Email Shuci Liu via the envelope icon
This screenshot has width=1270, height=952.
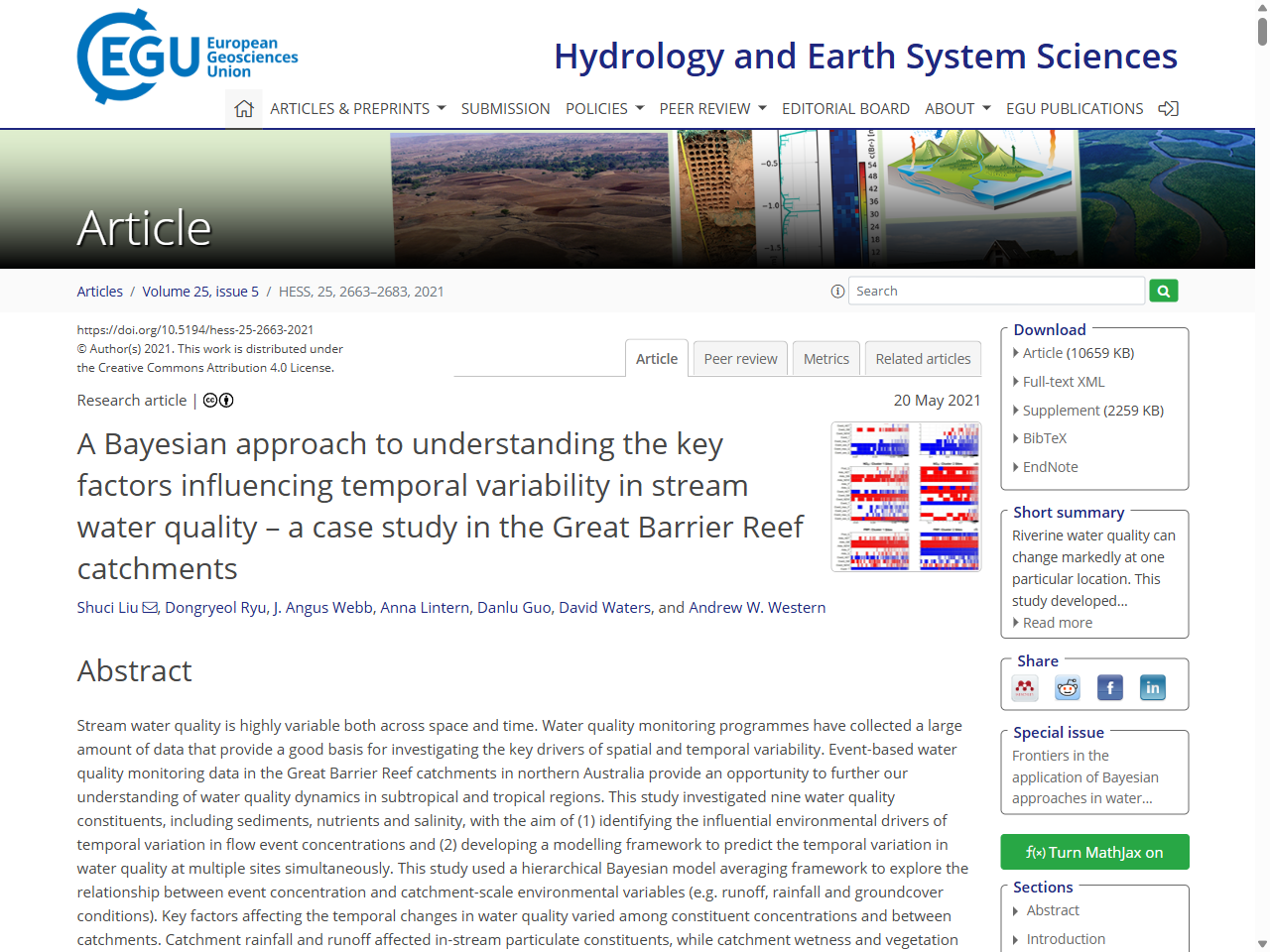149,607
